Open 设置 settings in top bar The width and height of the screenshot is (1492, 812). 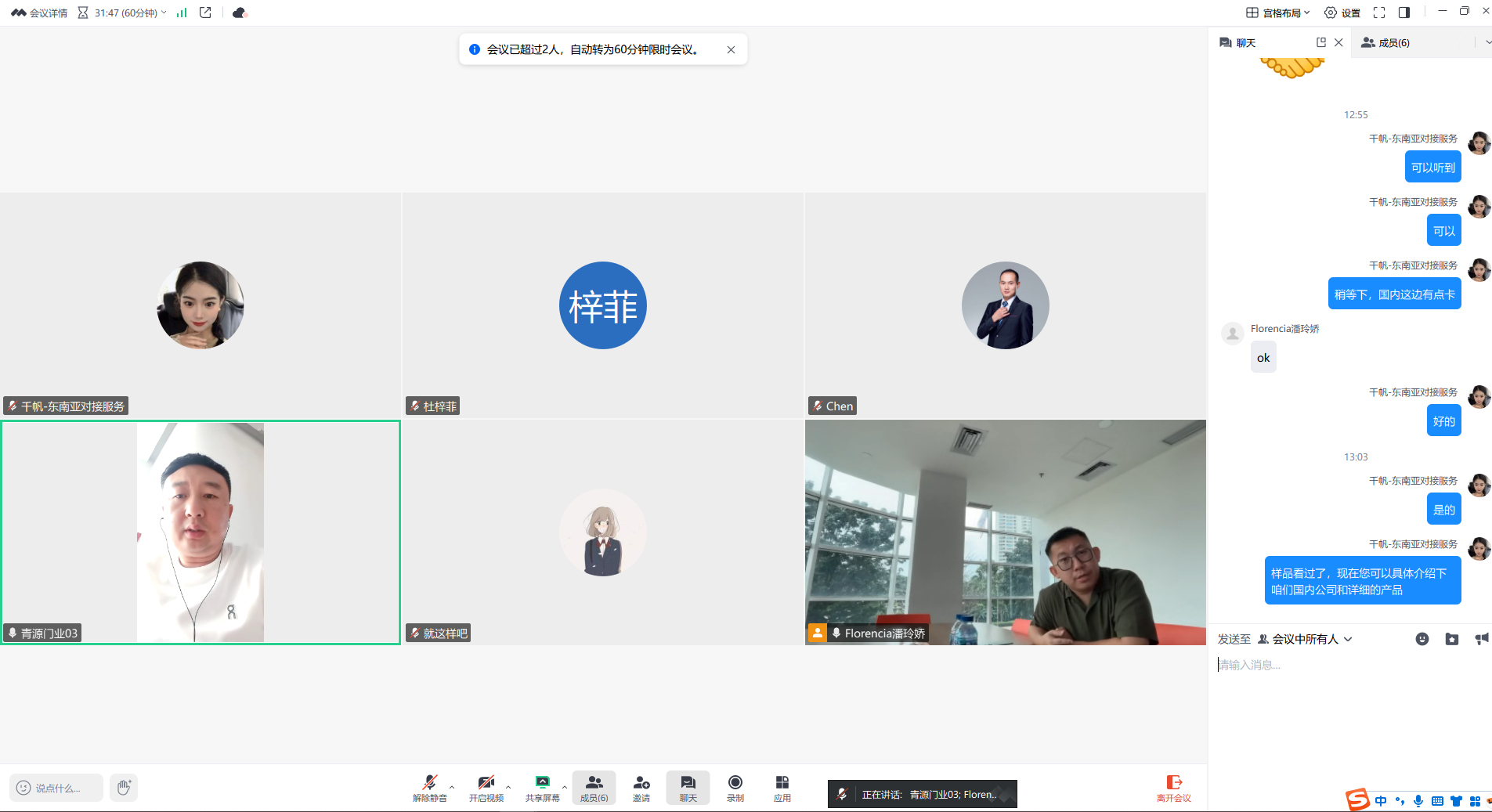pos(1342,13)
